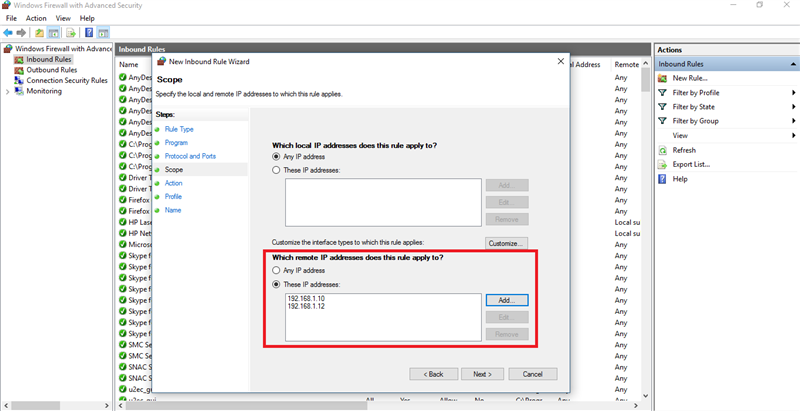Click the New Rule icon in Actions
800x411 pixels.
pyautogui.click(x=662, y=78)
